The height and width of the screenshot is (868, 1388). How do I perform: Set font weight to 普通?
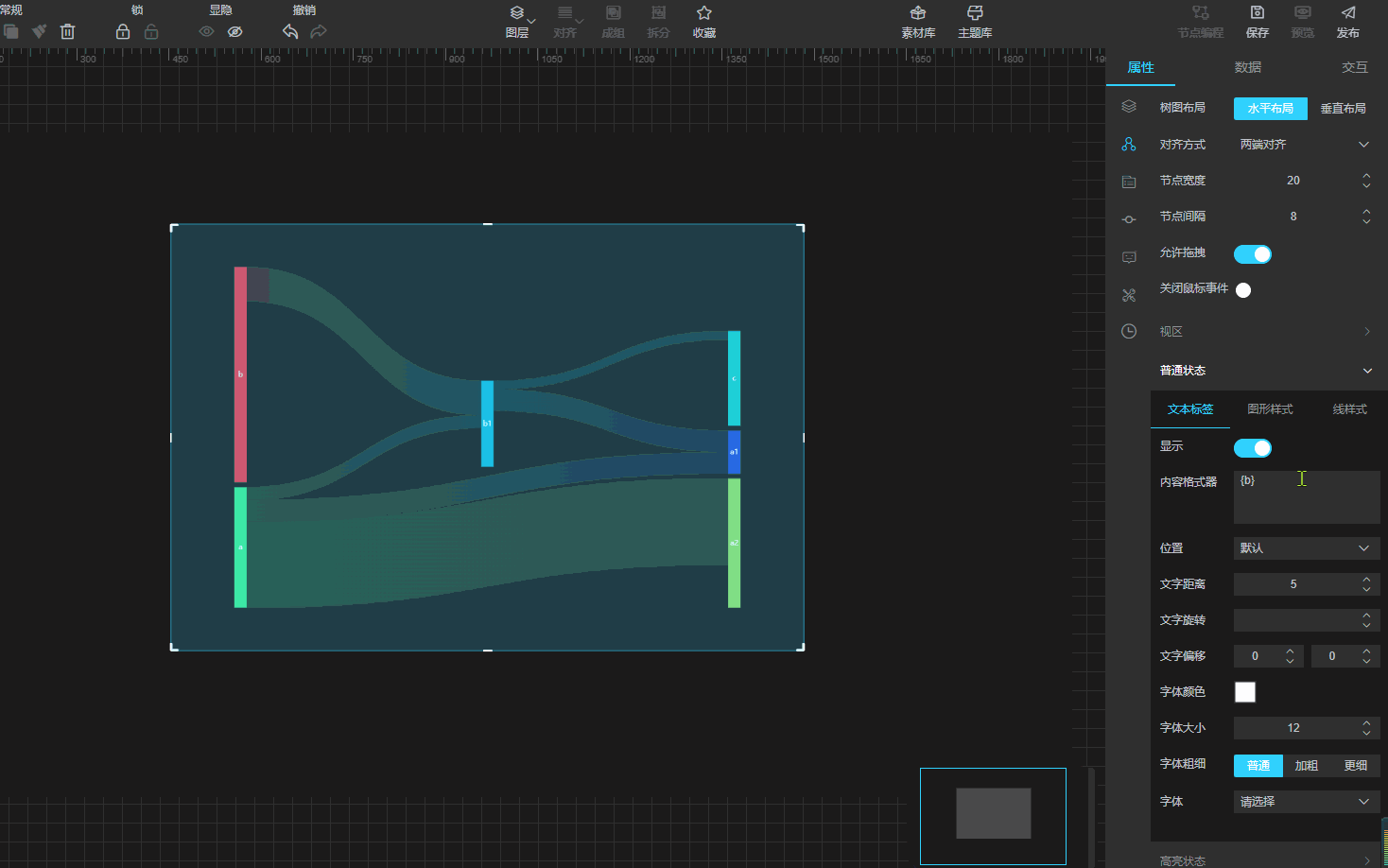click(1258, 766)
